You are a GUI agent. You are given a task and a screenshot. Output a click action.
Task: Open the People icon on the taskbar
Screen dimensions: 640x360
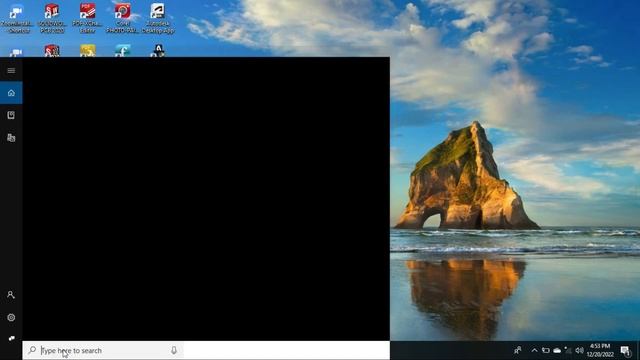(x=518, y=350)
